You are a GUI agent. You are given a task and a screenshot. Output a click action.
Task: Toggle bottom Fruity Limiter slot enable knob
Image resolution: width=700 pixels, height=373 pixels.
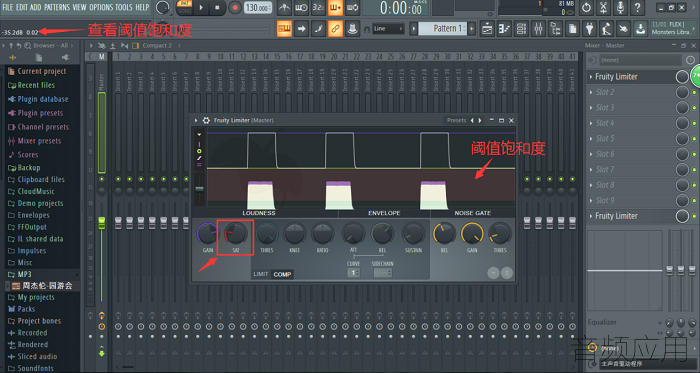682,216
